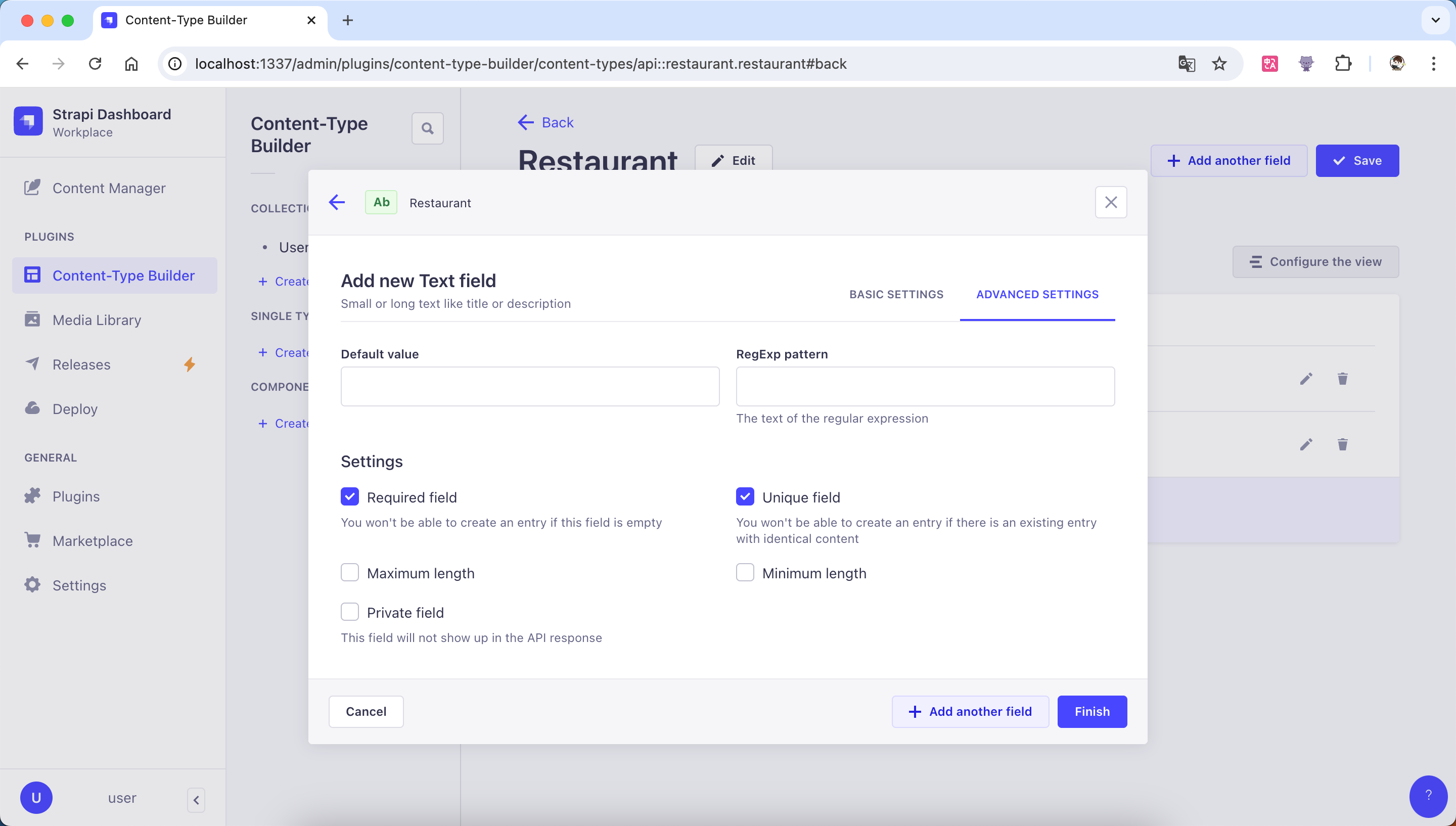This screenshot has height=826, width=1456.
Task: Open the Releases section
Action: pyautogui.click(x=81, y=364)
